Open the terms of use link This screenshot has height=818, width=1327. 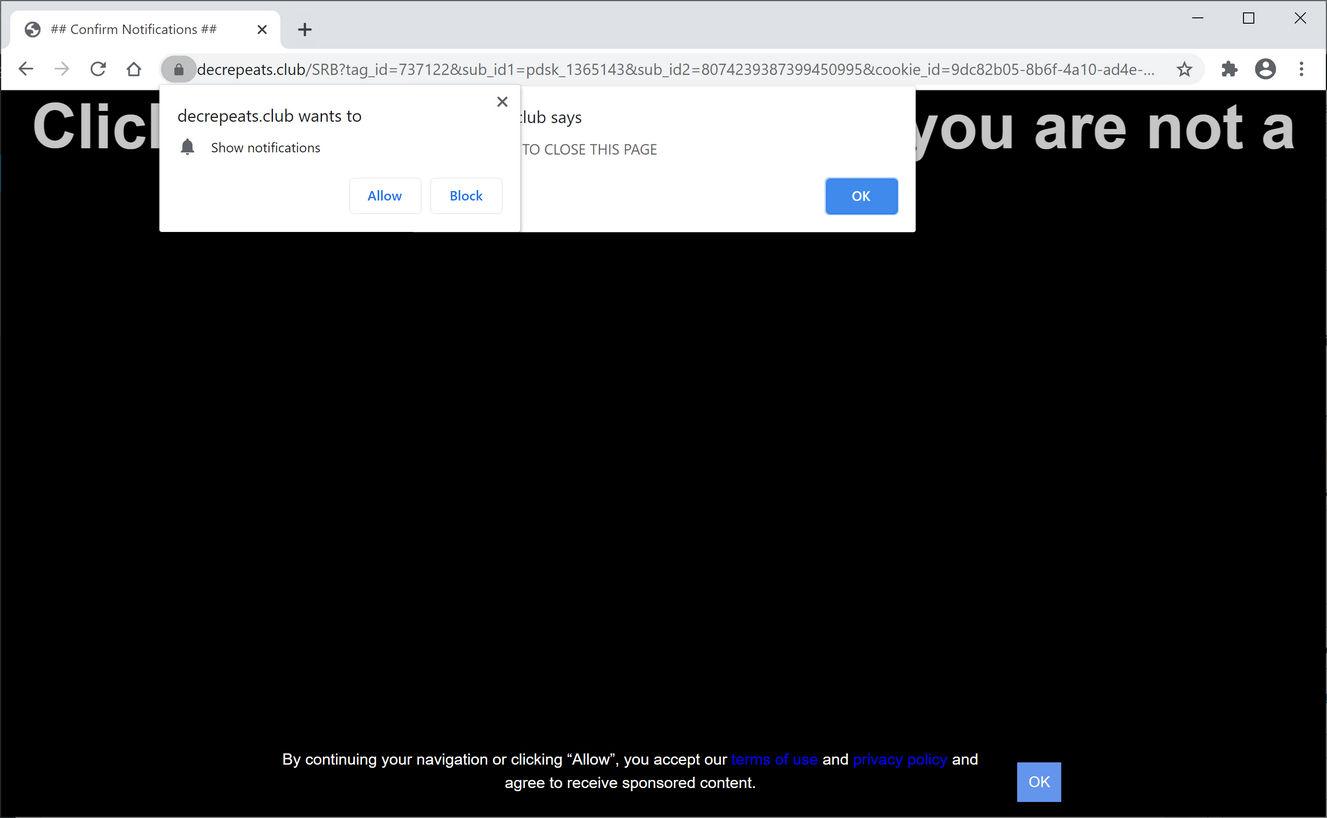pos(774,759)
